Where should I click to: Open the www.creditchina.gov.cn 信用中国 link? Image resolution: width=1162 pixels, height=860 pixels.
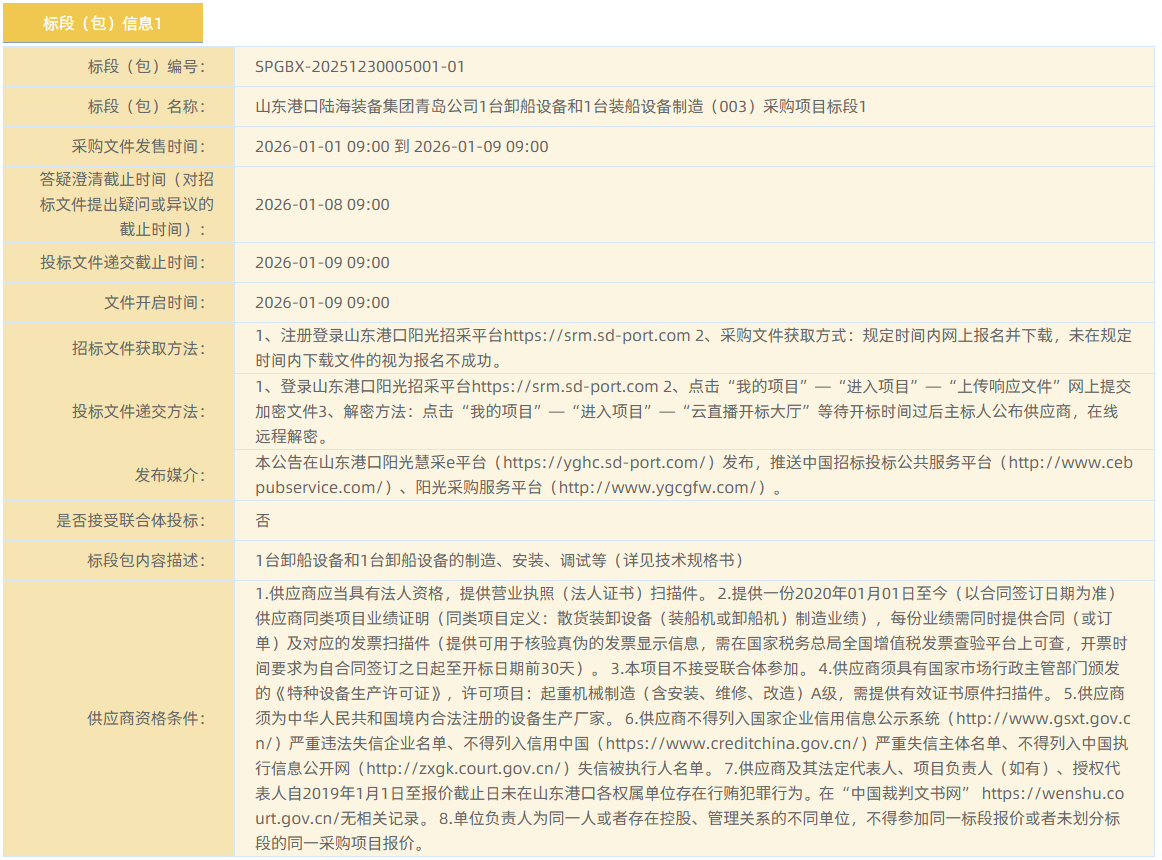735,744
